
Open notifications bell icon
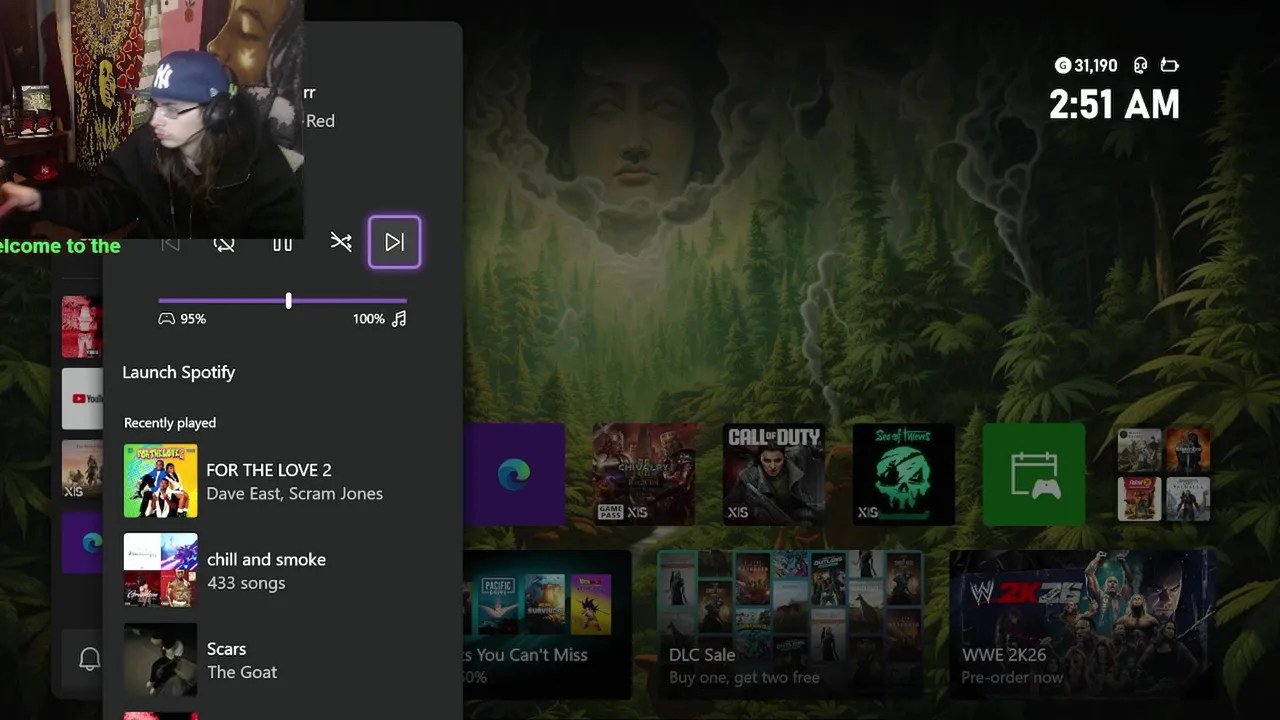coord(89,658)
